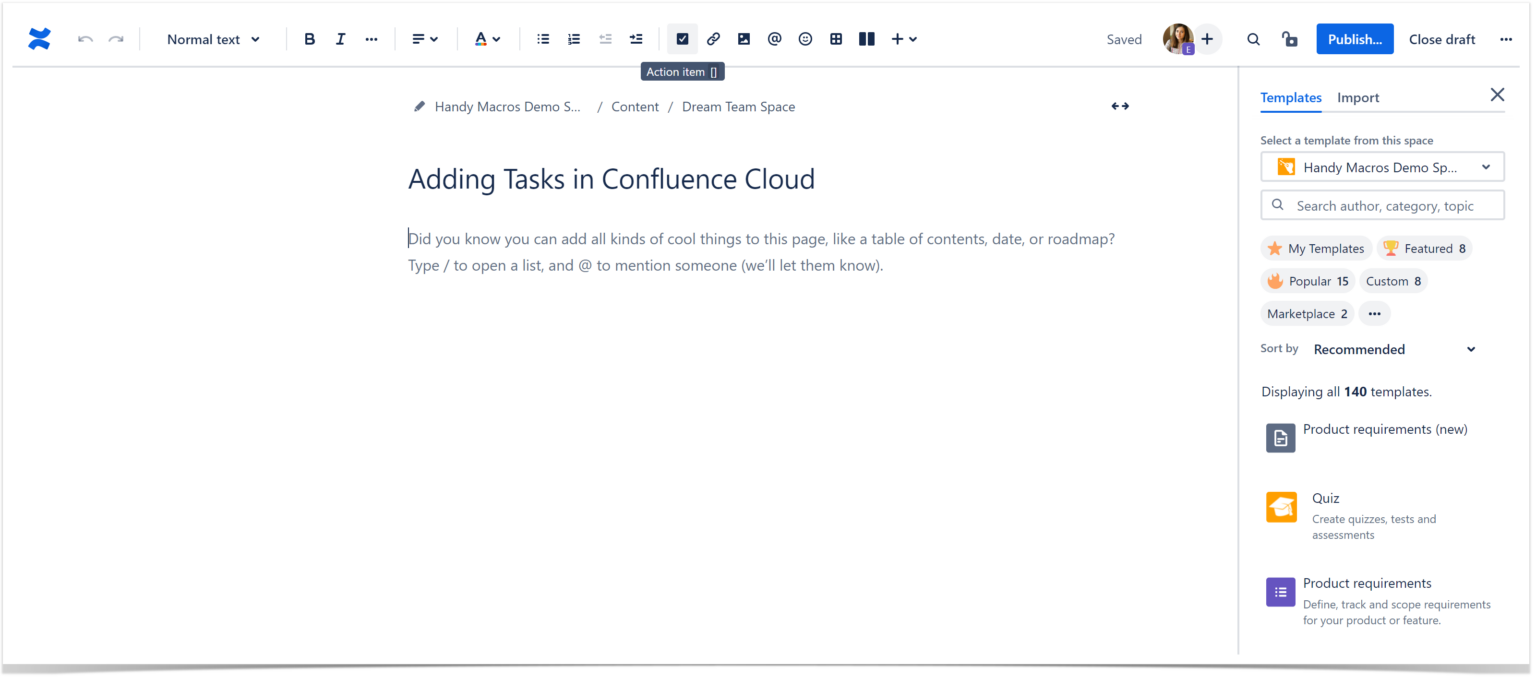1536x678 pixels.
Task: Click the Publish button
Action: pos(1354,38)
